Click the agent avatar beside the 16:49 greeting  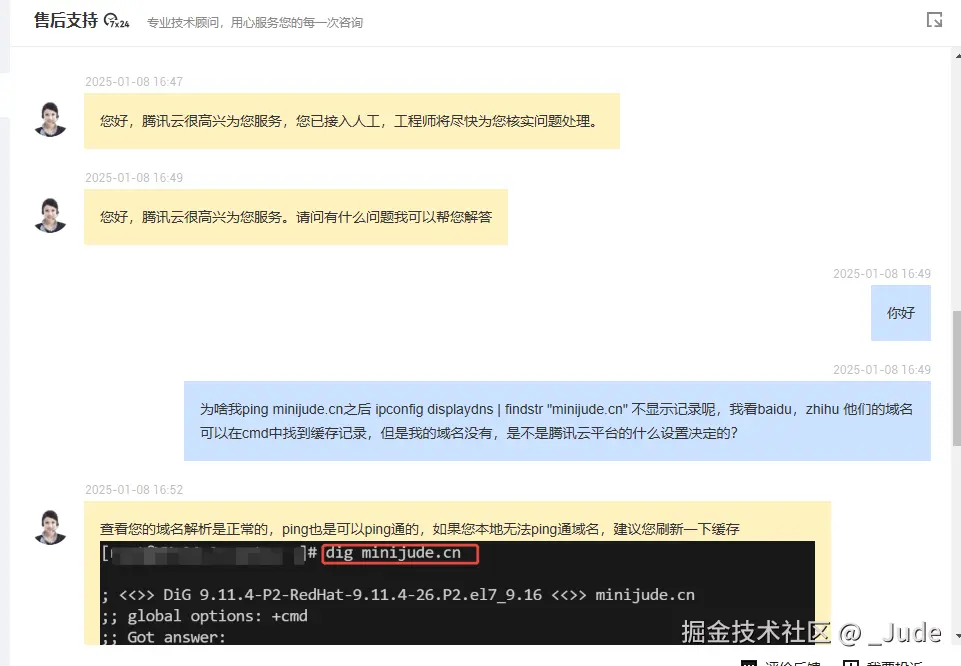[50, 215]
